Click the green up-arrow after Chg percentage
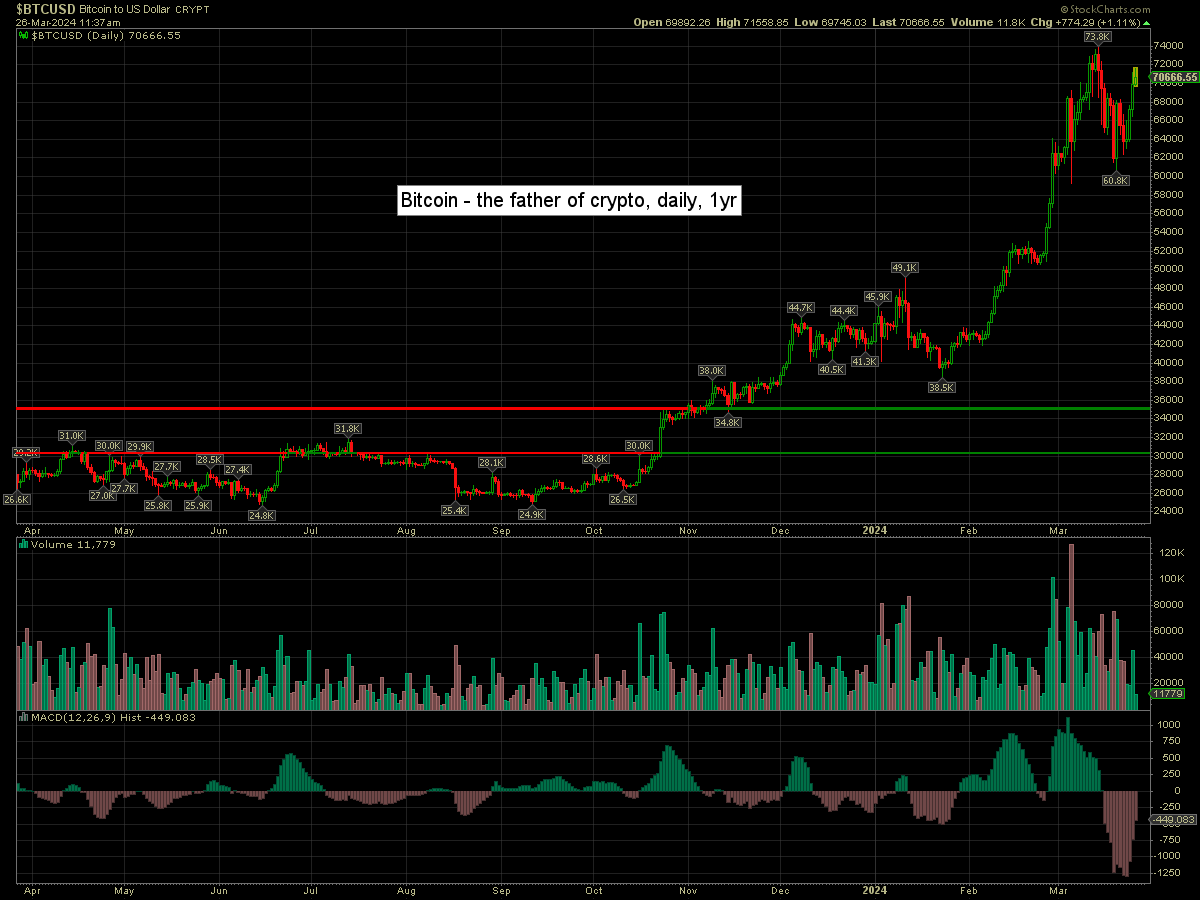 pyautogui.click(x=1146, y=21)
